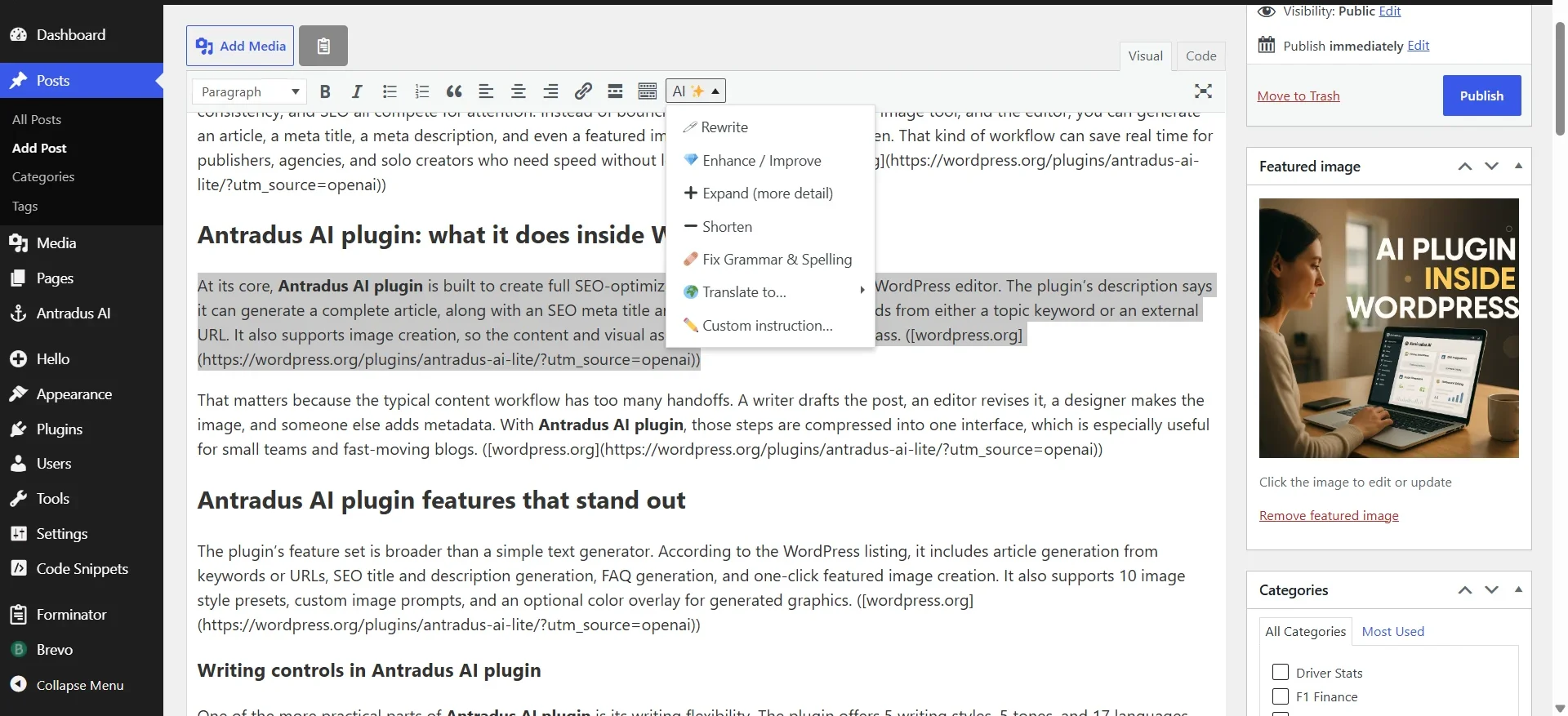The width and height of the screenshot is (1568, 716).
Task: Open the Paragraph format dropdown
Action: tap(249, 91)
